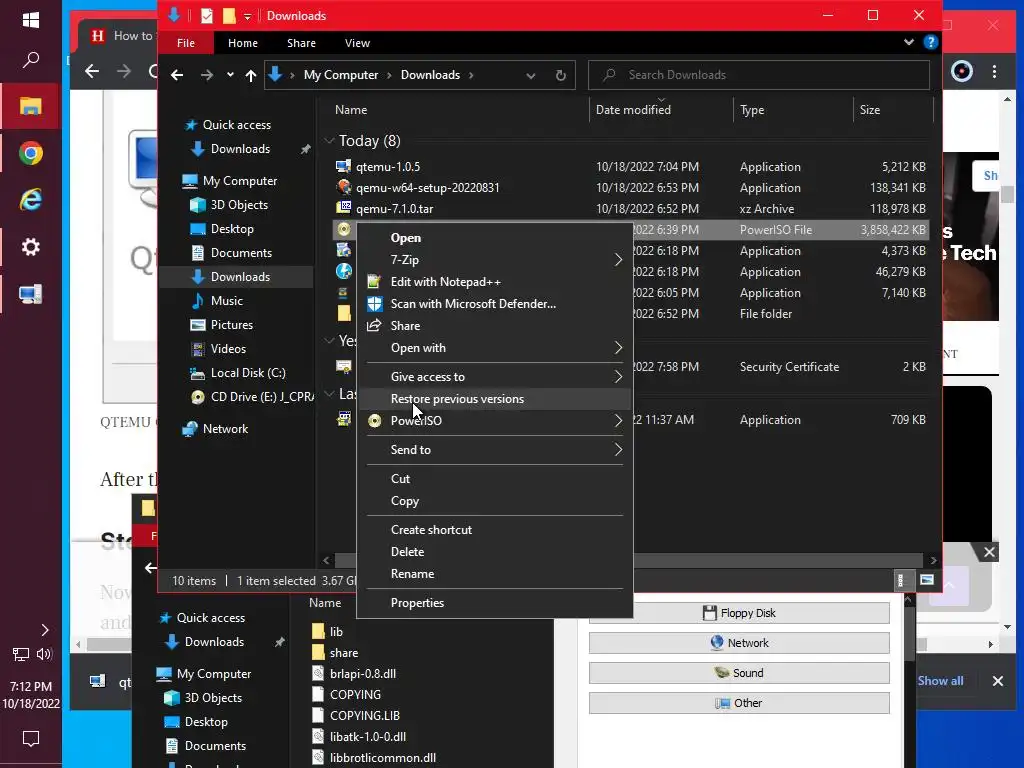Click the Other button

739,703
